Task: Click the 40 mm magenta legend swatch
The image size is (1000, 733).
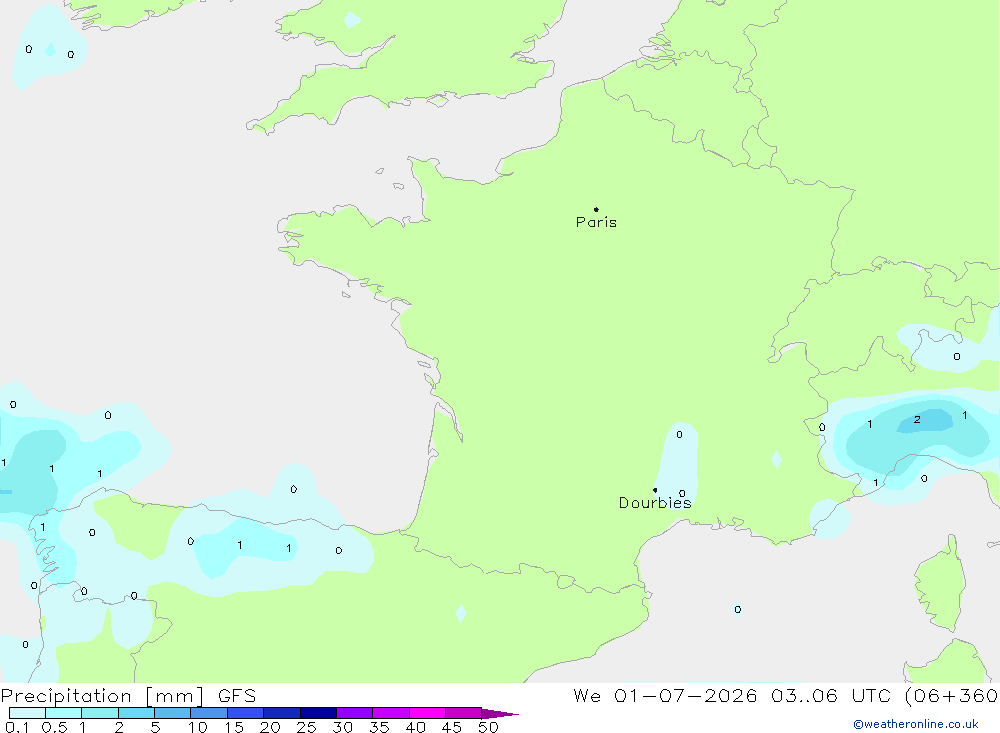Action: (427, 713)
